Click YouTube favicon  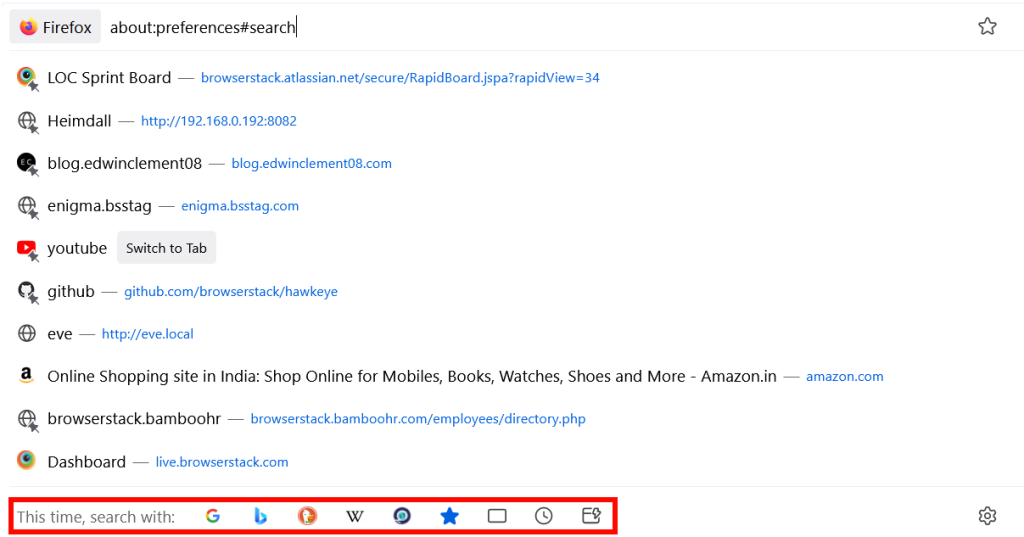(27, 249)
